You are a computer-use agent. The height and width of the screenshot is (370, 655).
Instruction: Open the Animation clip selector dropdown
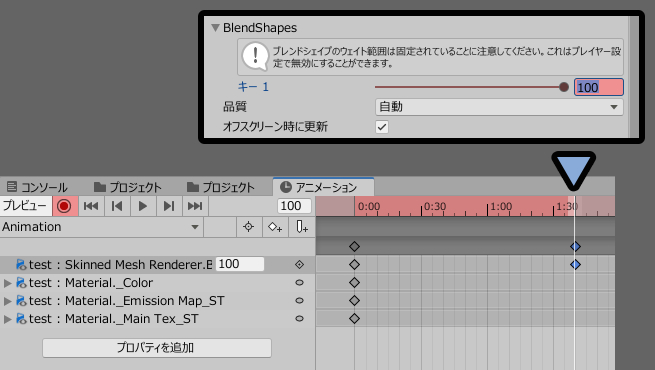[101, 227]
